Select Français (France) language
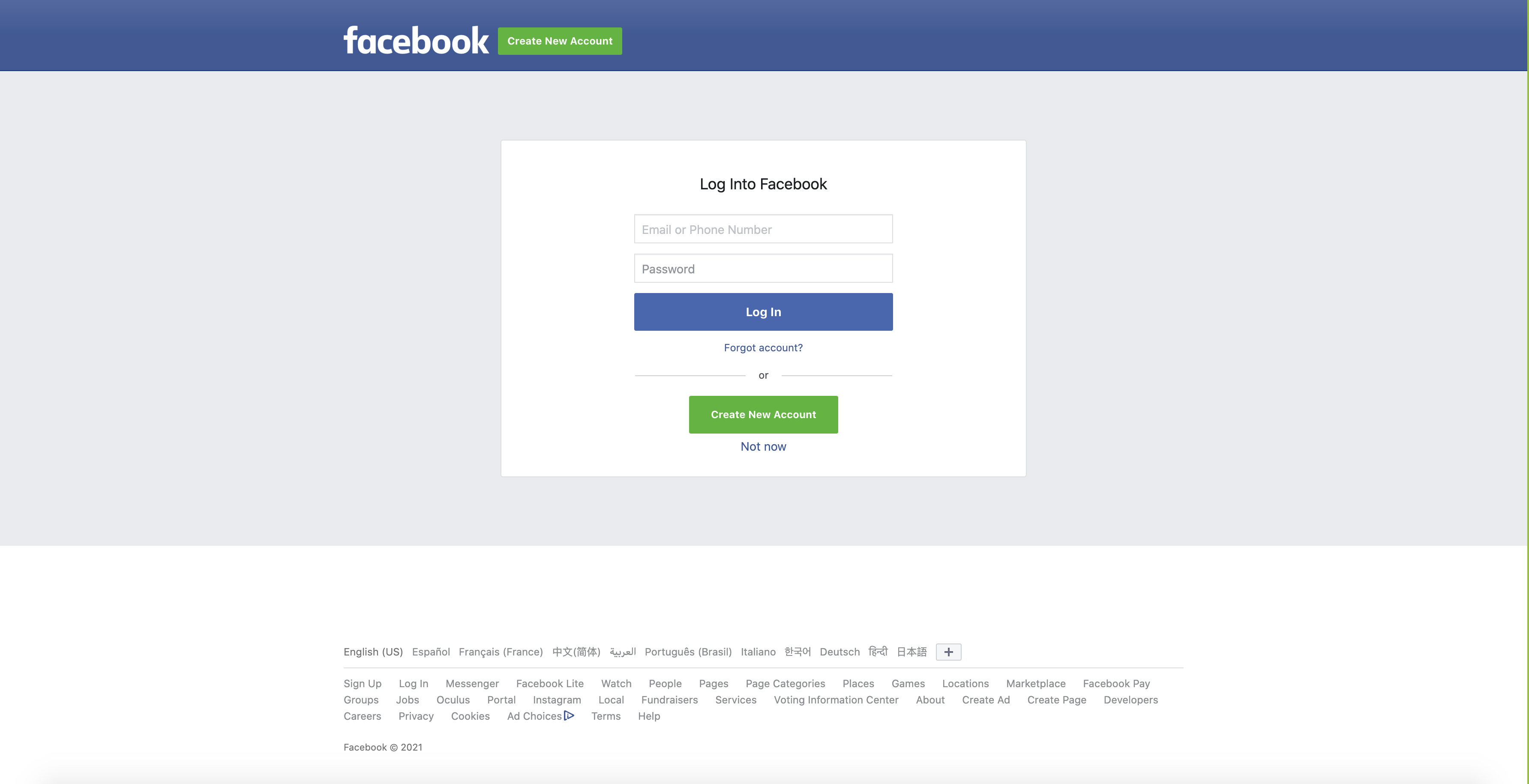1529x784 pixels. 501,652
